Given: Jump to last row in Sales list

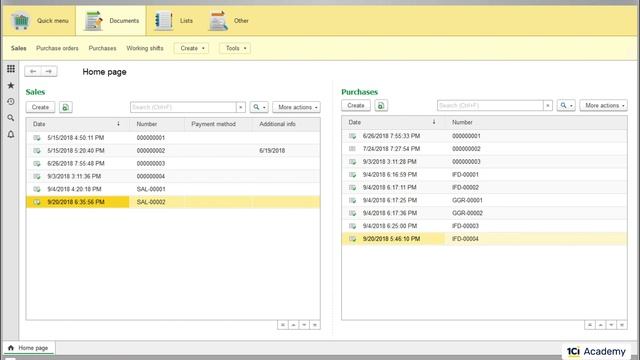Looking at the screenshot, I should (x=315, y=325).
